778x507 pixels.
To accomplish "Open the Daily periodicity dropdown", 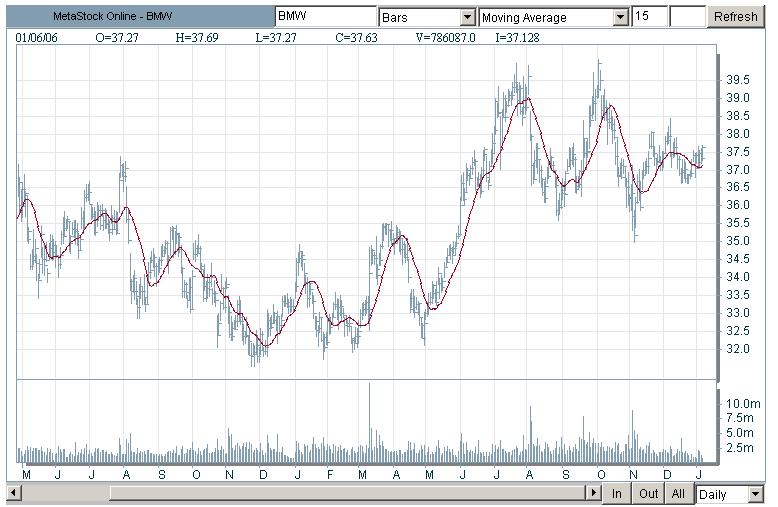I will coord(729,494).
